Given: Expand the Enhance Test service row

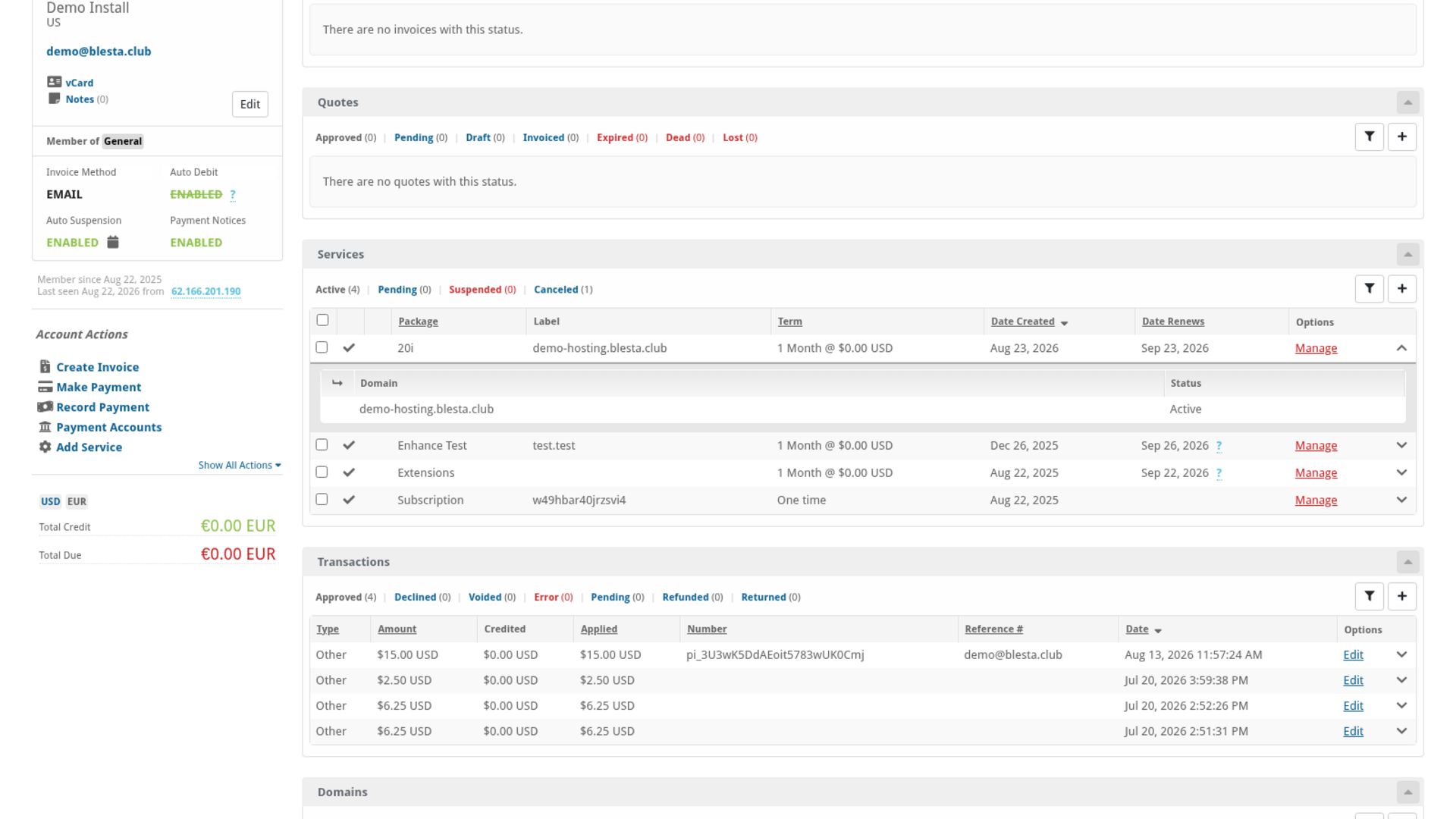Looking at the screenshot, I should 1401,445.
